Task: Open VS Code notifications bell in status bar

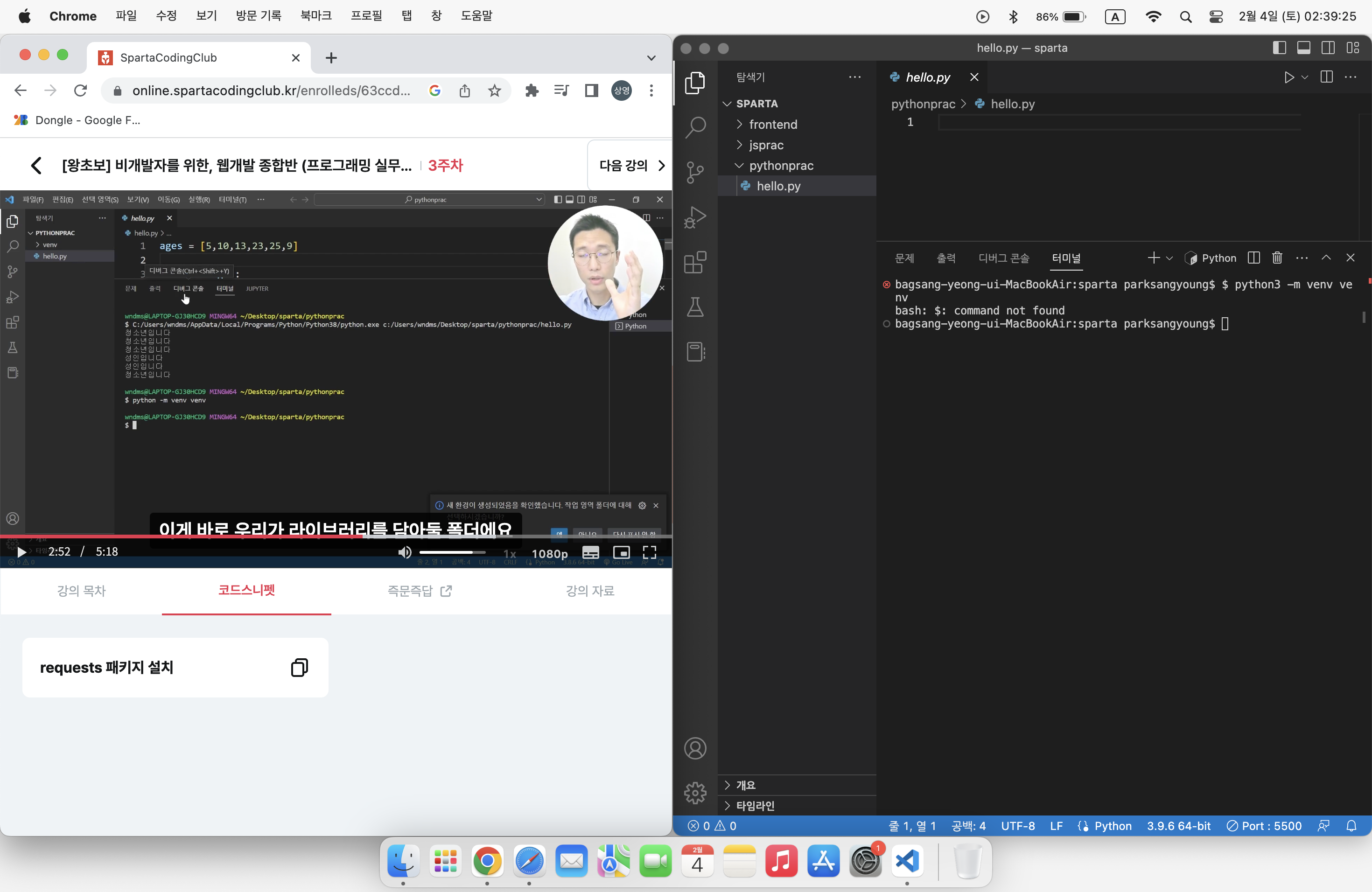Action: point(1351,826)
